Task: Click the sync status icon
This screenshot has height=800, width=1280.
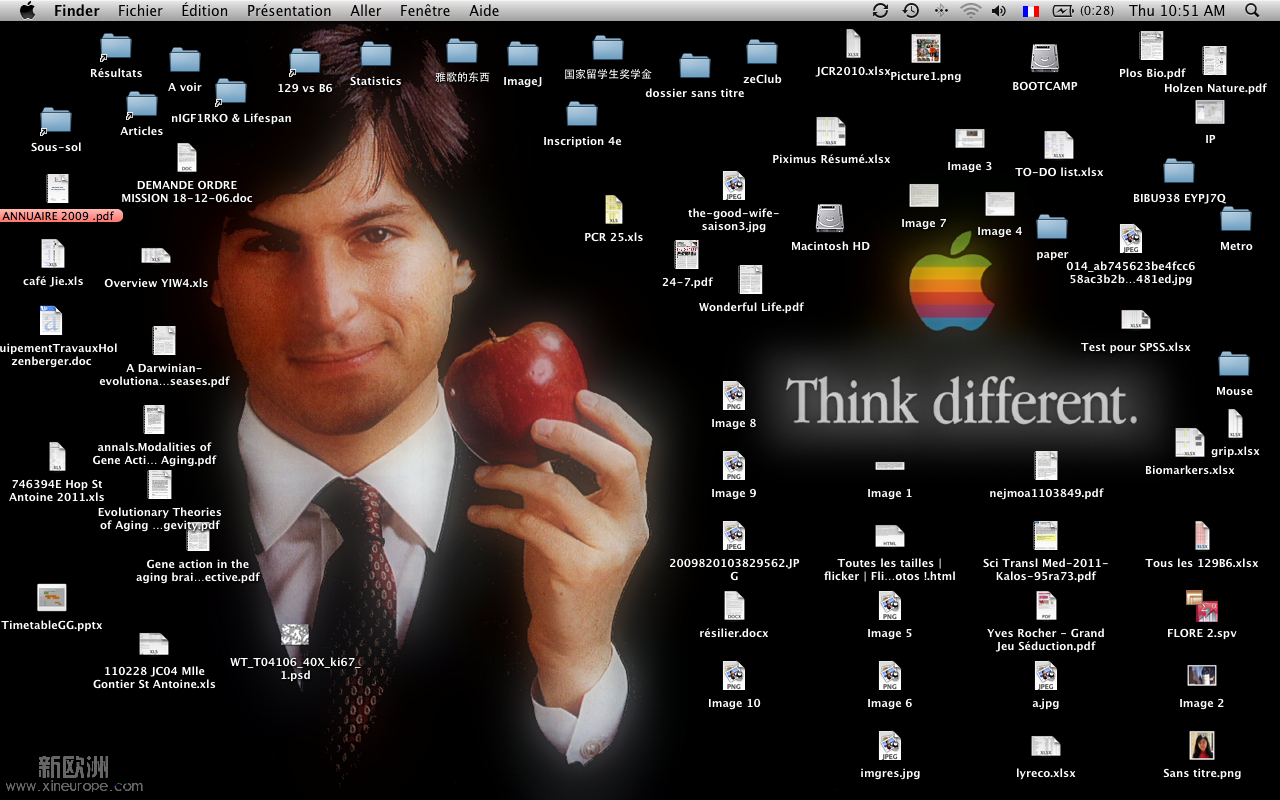Action: (880, 10)
